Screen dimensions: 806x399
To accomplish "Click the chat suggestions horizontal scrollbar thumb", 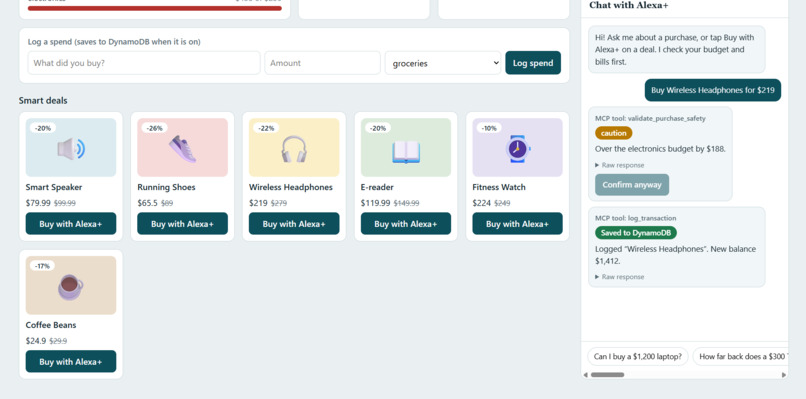I will [608, 375].
